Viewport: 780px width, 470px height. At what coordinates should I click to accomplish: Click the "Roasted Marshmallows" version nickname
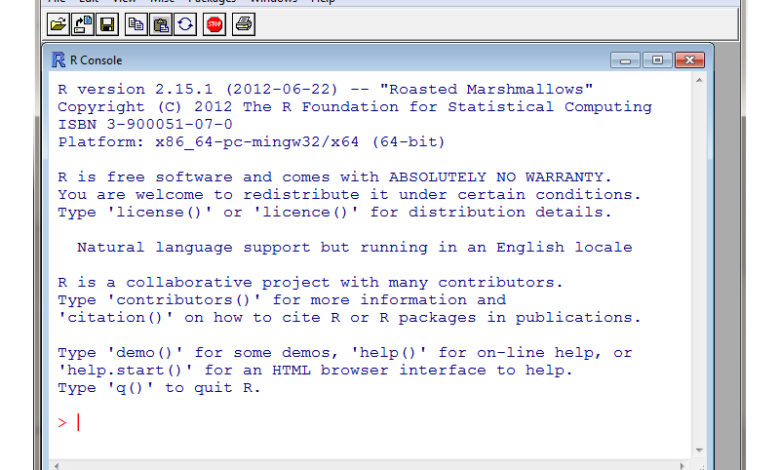pos(487,90)
